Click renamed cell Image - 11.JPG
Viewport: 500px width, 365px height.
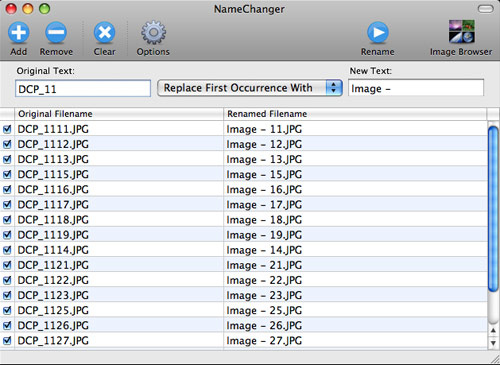[264, 129]
